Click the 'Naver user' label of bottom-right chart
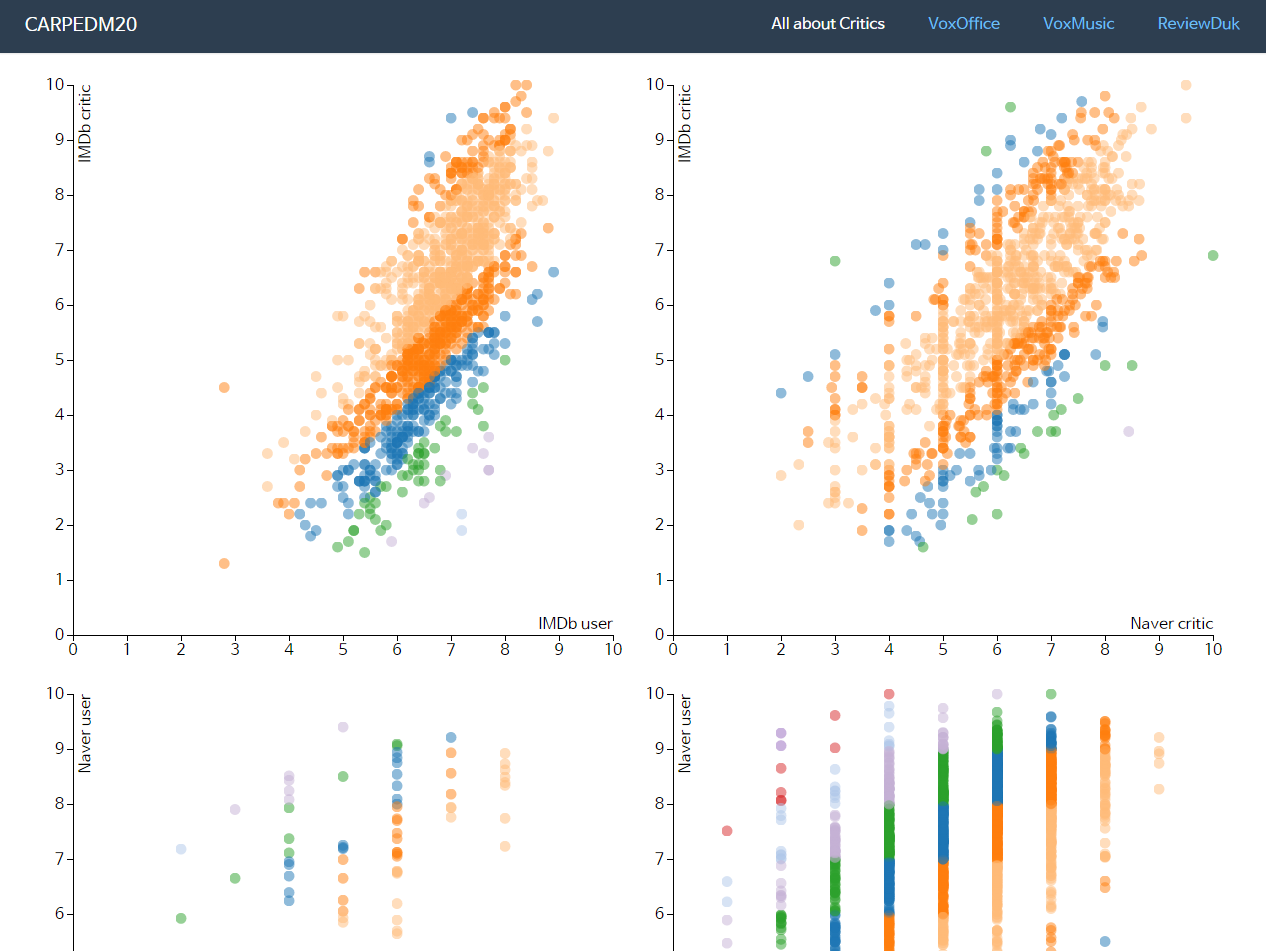Screen dimensions: 1266x951 click(686, 733)
